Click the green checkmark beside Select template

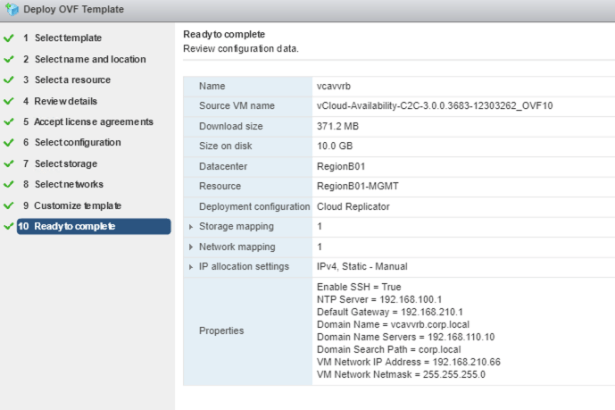point(10,38)
